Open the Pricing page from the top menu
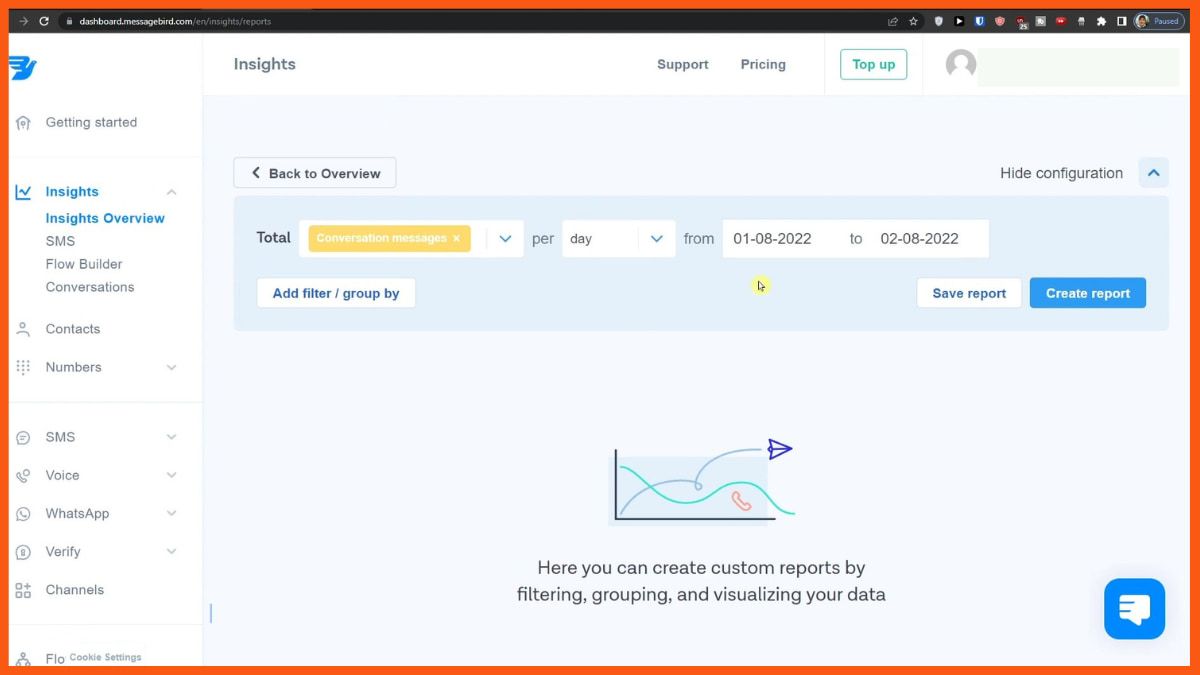Image resolution: width=1200 pixels, height=675 pixels. [763, 64]
